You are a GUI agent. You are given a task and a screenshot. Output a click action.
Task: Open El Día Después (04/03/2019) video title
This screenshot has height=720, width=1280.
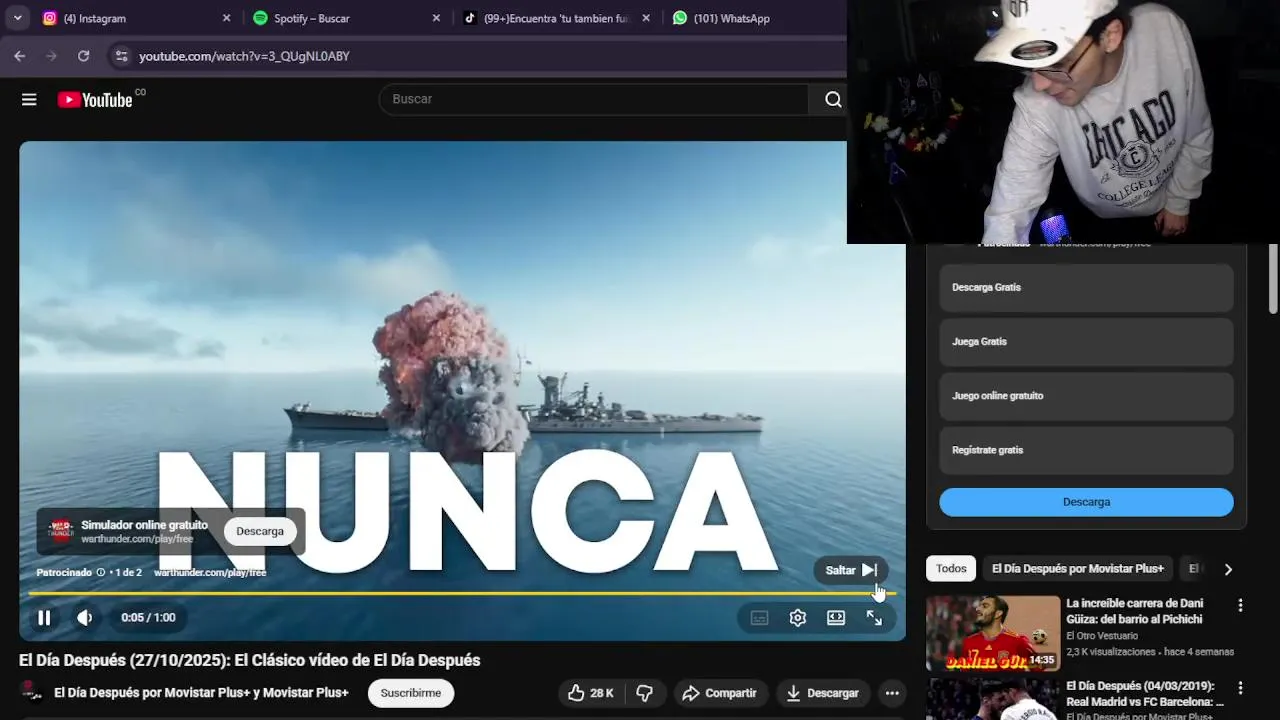(x=1145, y=694)
